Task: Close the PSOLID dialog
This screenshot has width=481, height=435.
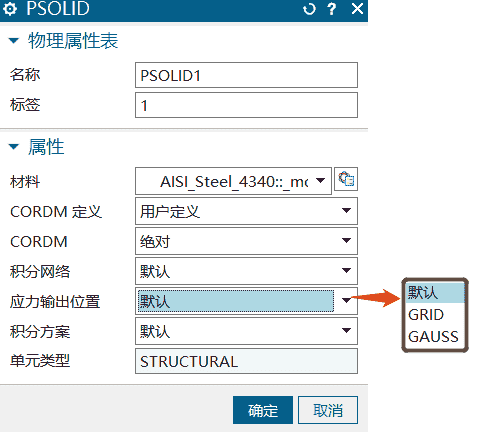Action: click(357, 9)
